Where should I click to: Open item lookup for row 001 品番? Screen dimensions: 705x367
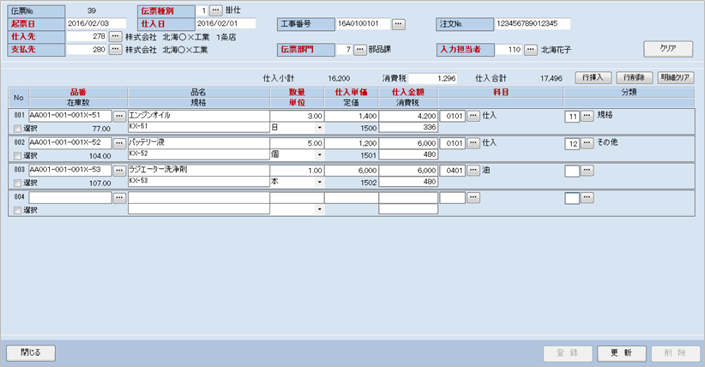[119, 116]
